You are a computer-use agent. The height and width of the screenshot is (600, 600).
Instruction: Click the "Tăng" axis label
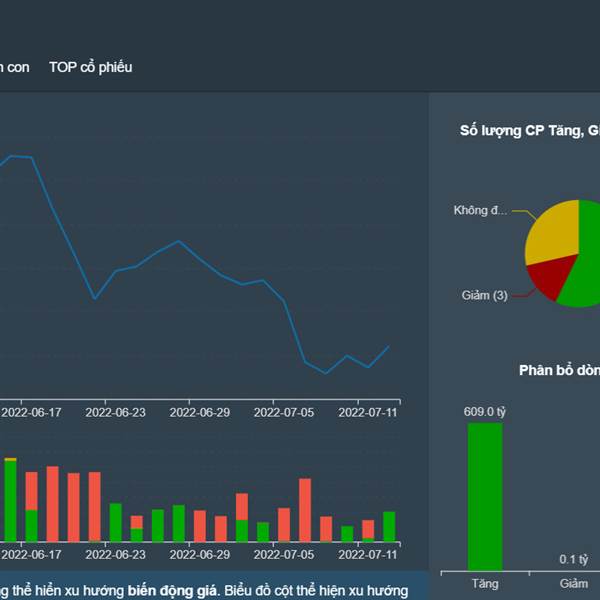[x=485, y=584]
